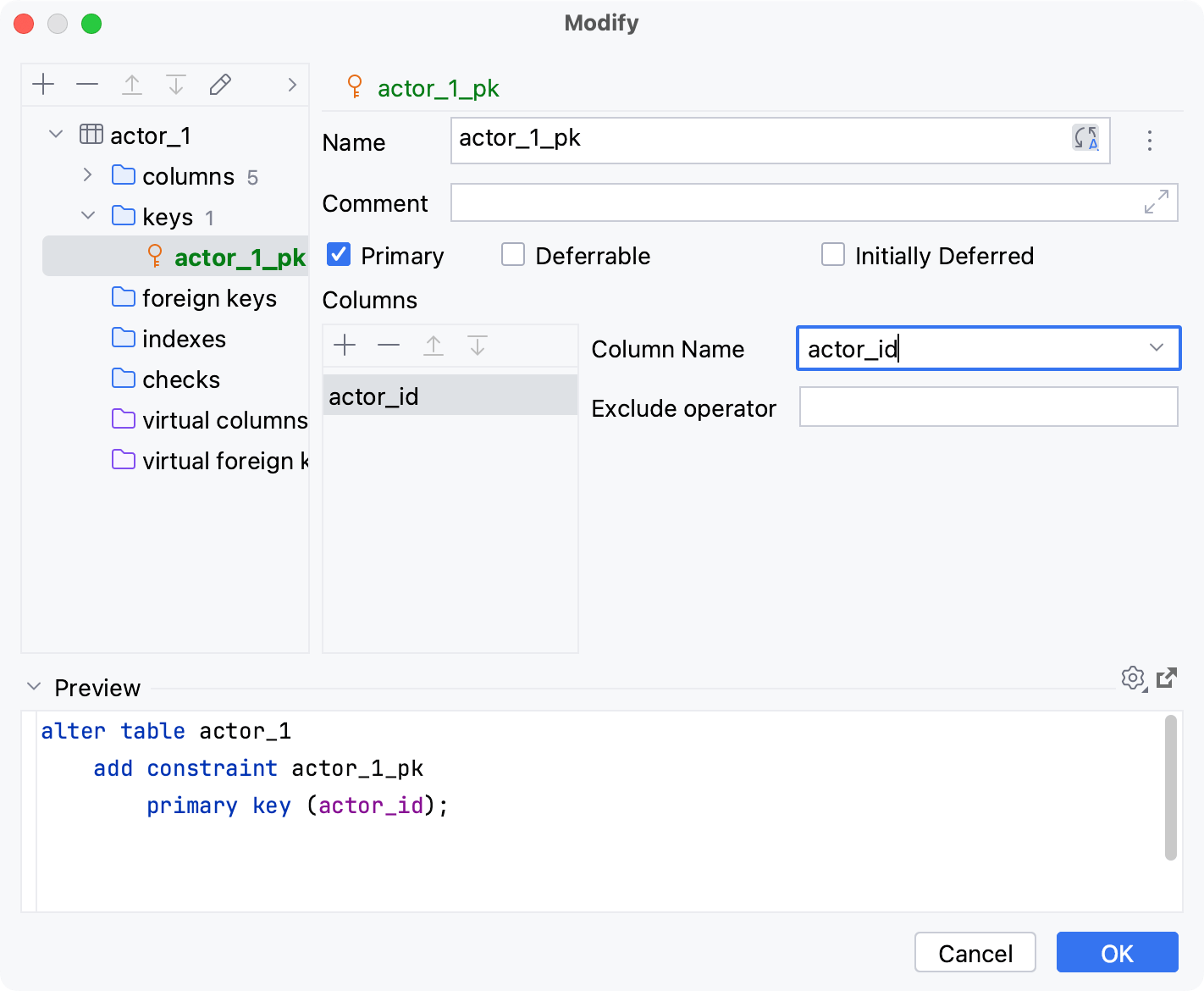Add a new object with the plus icon

43,84
